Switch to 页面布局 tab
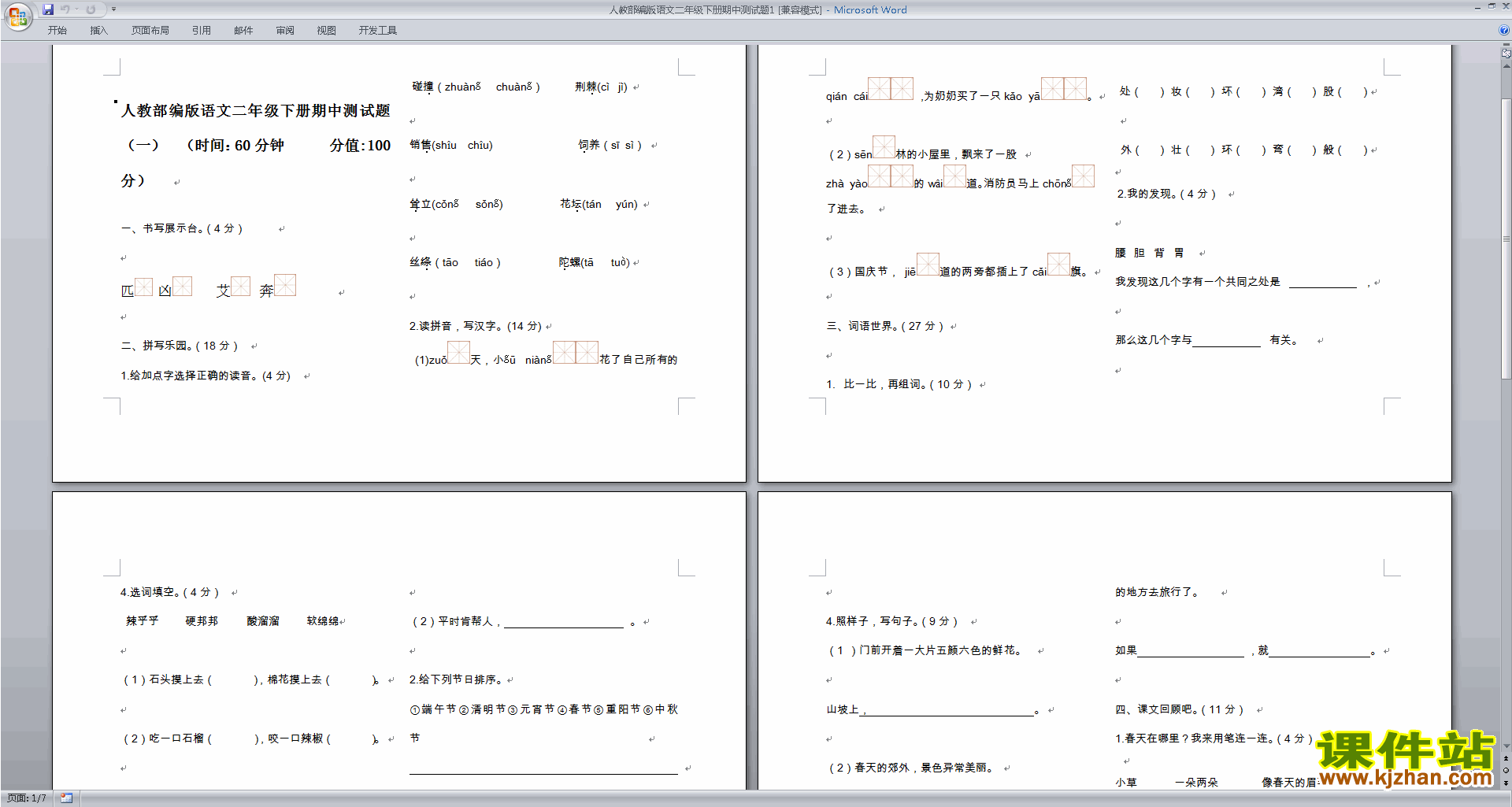Image resolution: width=1512 pixels, height=807 pixels. [x=150, y=31]
